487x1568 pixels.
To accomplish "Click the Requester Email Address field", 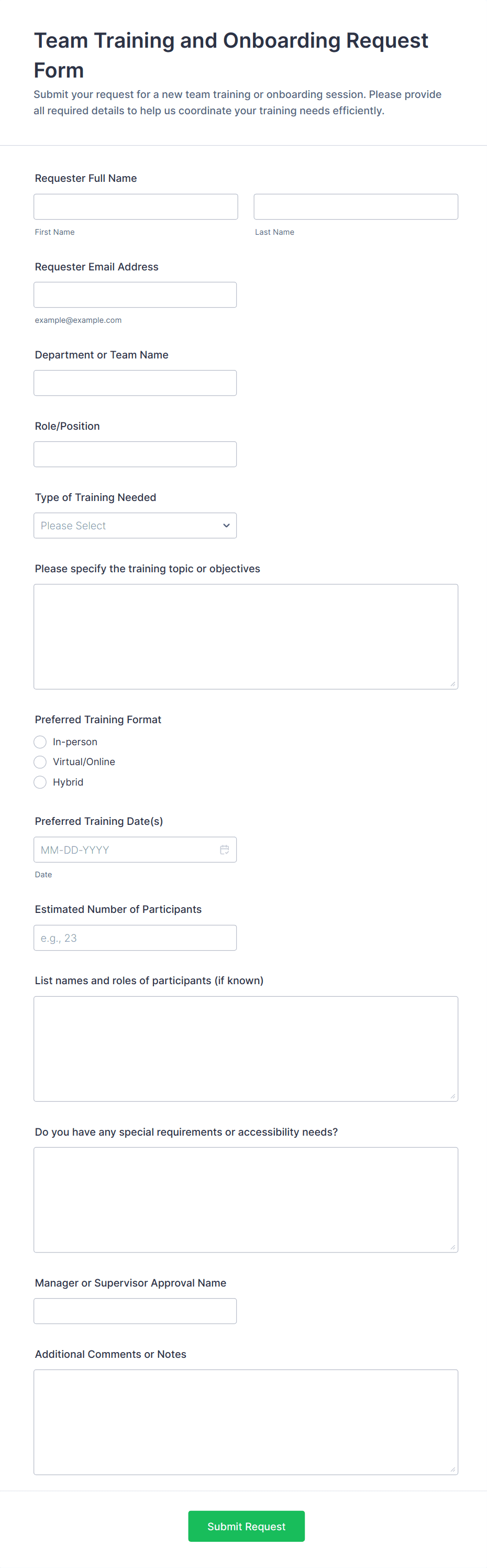I will pos(135,295).
